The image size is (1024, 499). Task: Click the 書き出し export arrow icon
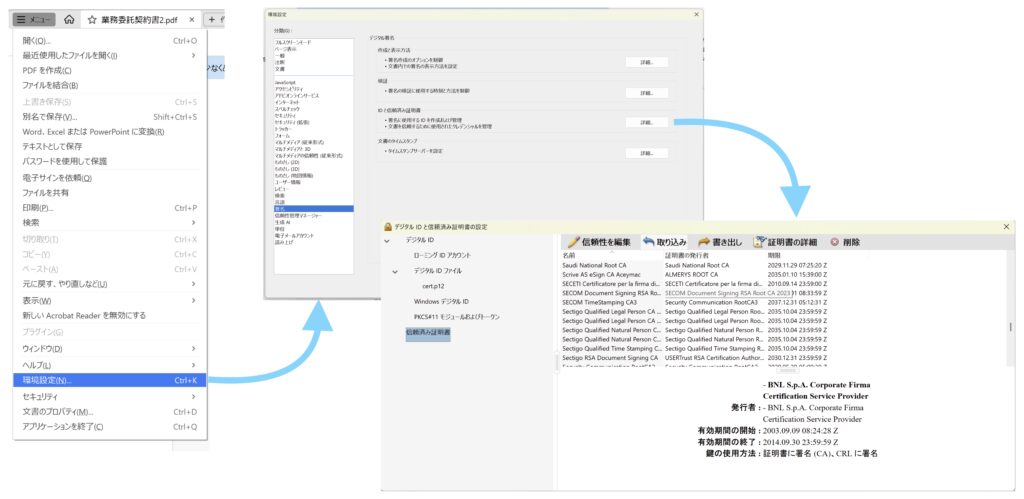click(x=704, y=242)
